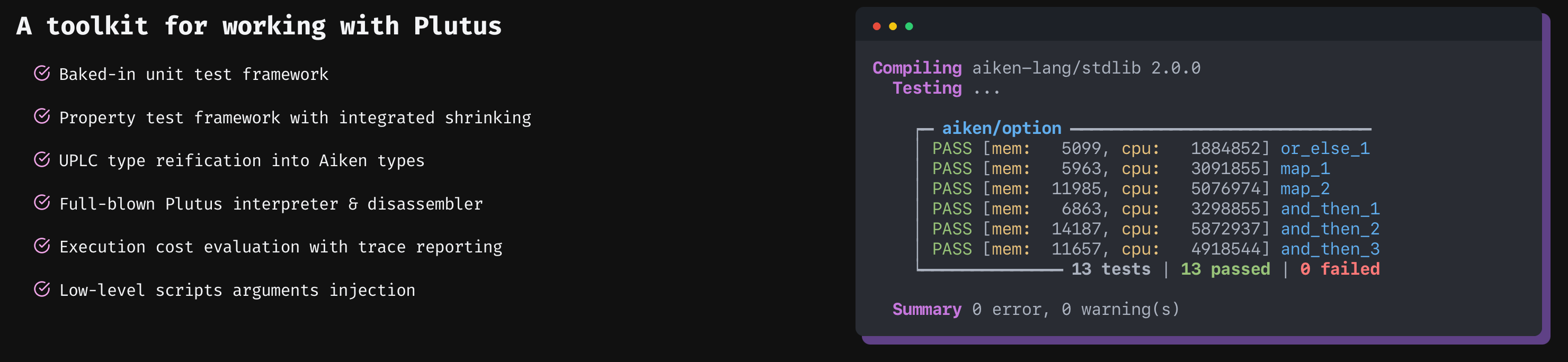Click "Full-blown Plutus interpreter & disassembler" text
This screenshot has width=1568, height=362.
click(x=271, y=204)
